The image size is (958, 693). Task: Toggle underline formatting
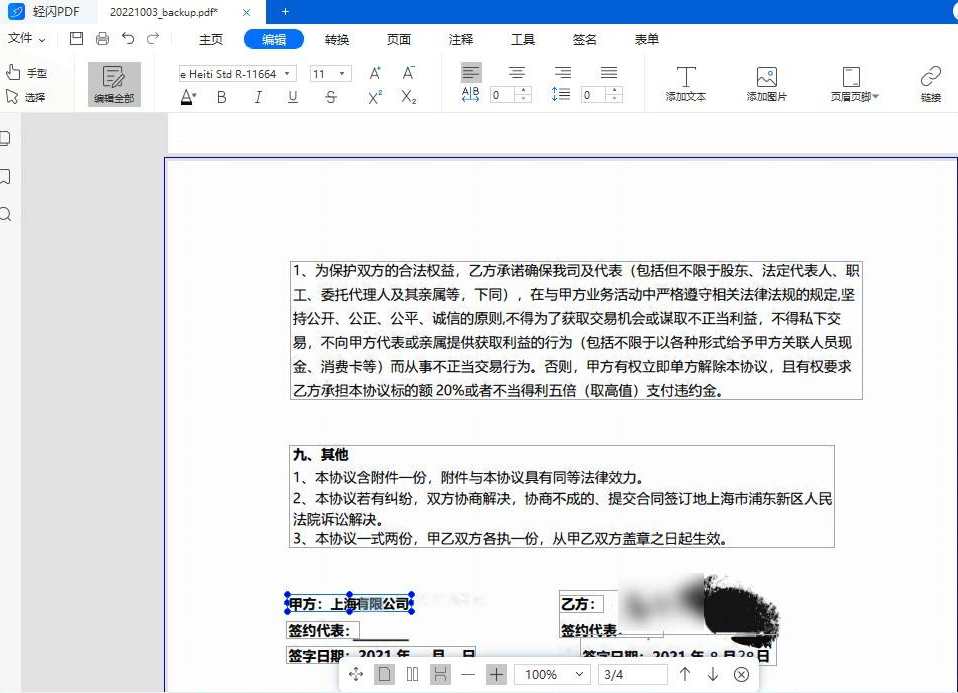click(292, 97)
